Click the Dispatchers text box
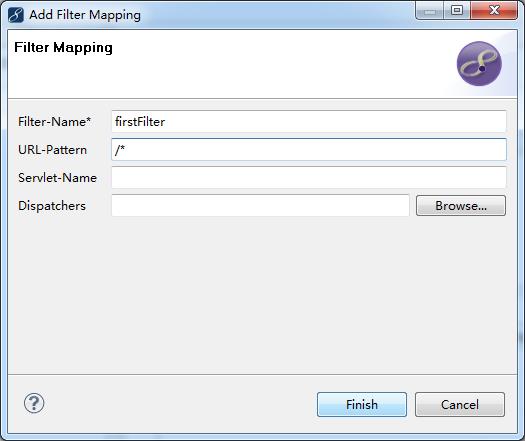This screenshot has width=525, height=441. pos(260,206)
